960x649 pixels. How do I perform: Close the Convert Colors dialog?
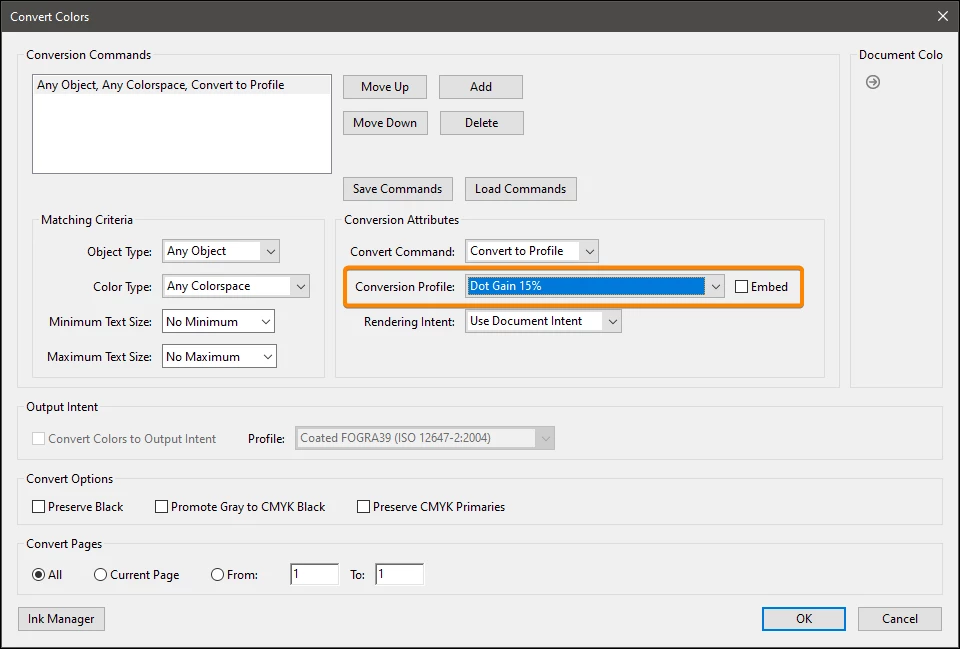click(943, 17)
